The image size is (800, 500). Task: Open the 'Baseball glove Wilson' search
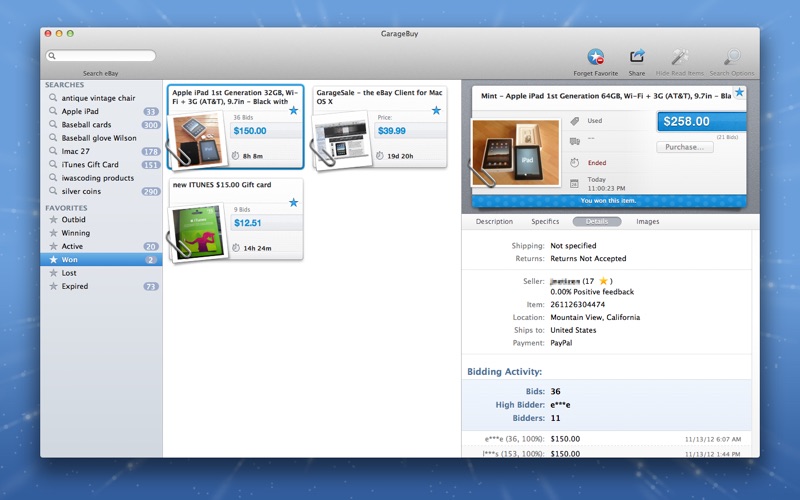click(x=101, y=138)
